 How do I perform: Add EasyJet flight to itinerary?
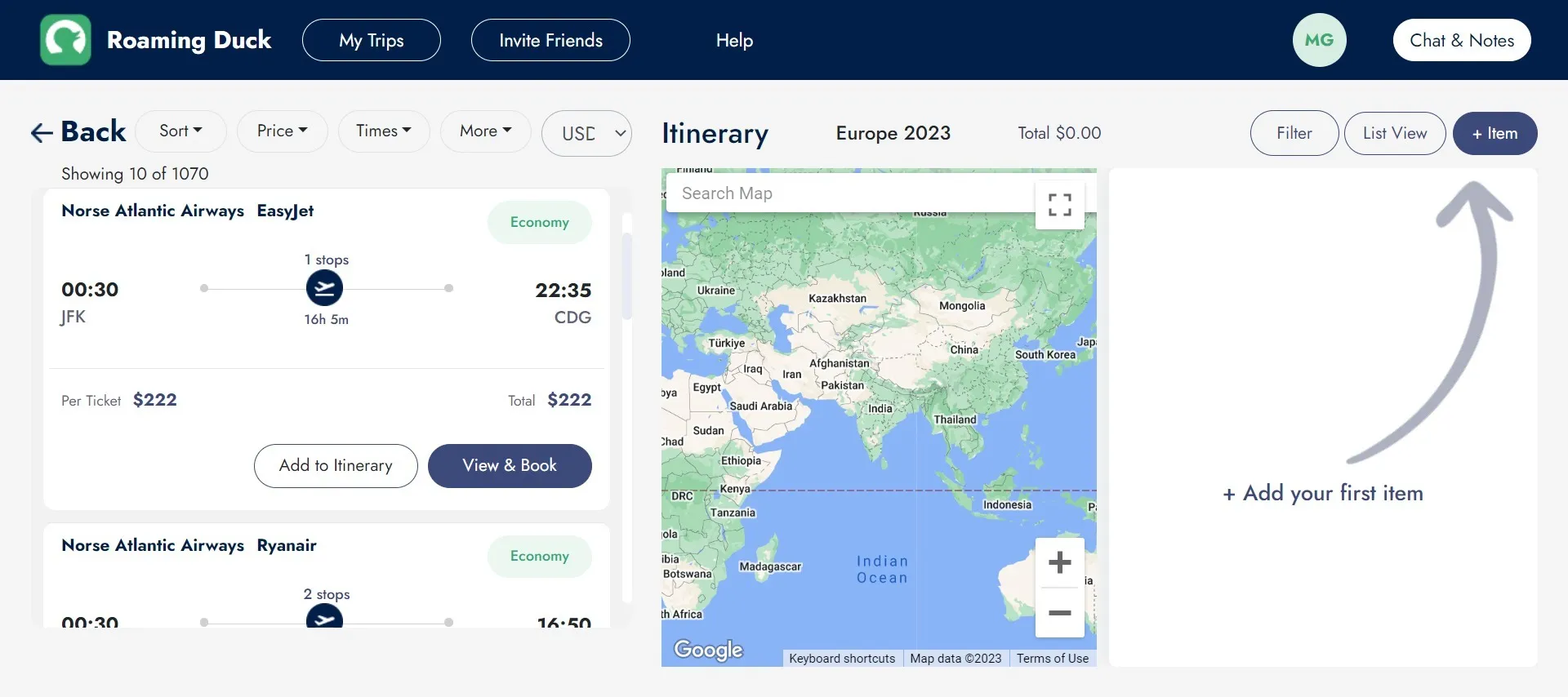coord(336,466)
